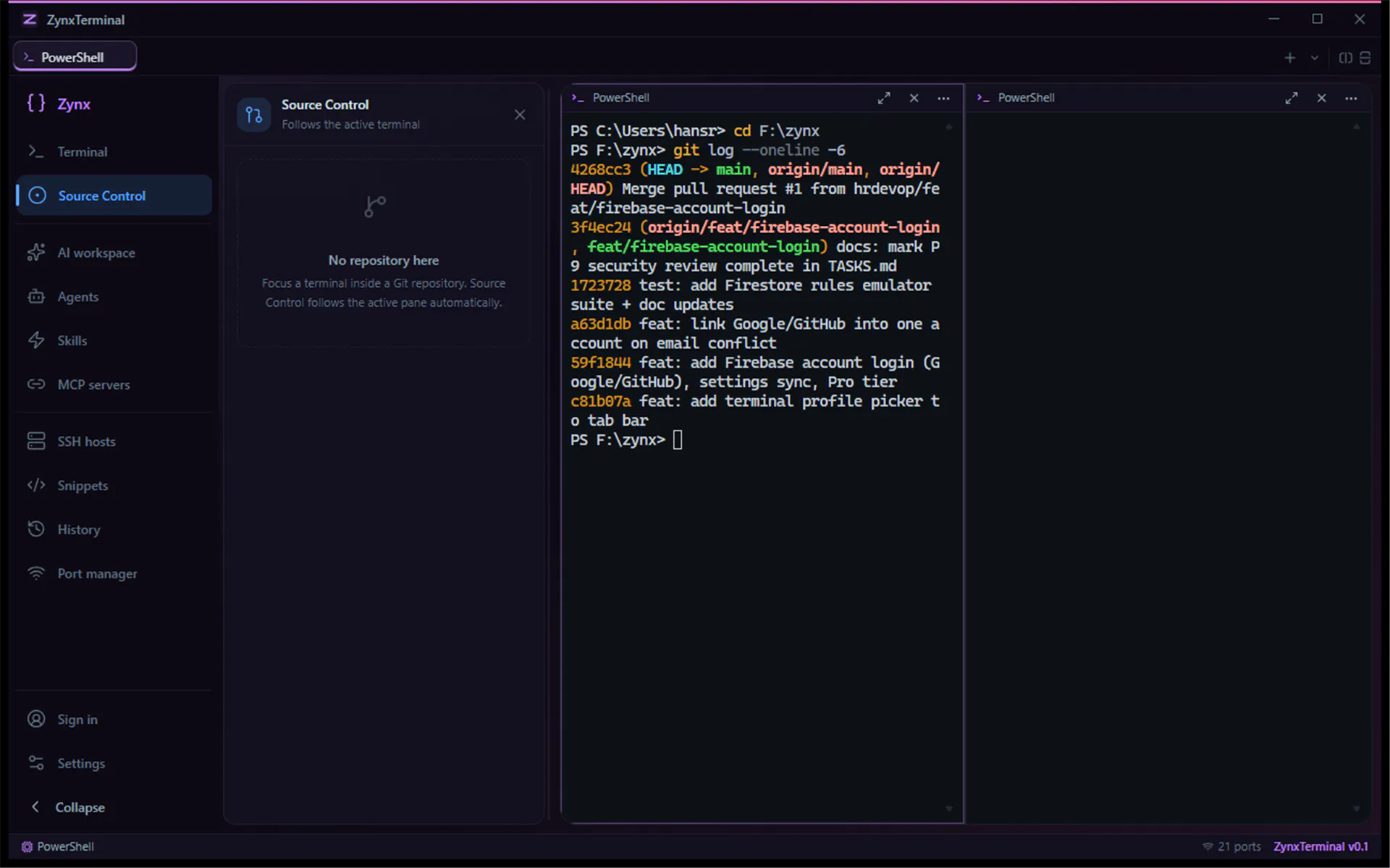Minimize the ZynxTerminal window

pyautogui.click(x=1274, y=20)
